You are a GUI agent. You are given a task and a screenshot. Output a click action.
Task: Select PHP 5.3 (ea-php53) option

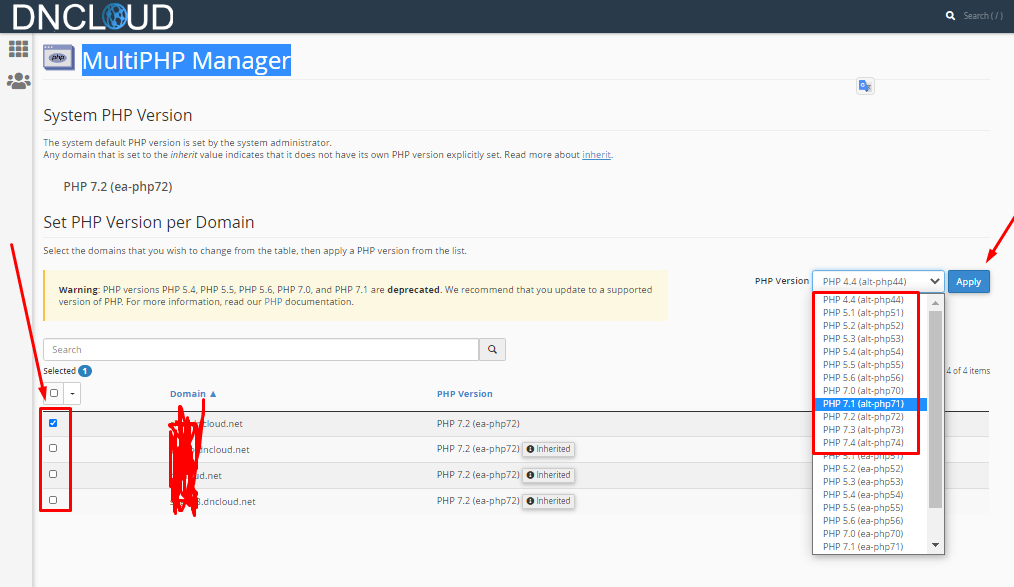coord(863,482)
